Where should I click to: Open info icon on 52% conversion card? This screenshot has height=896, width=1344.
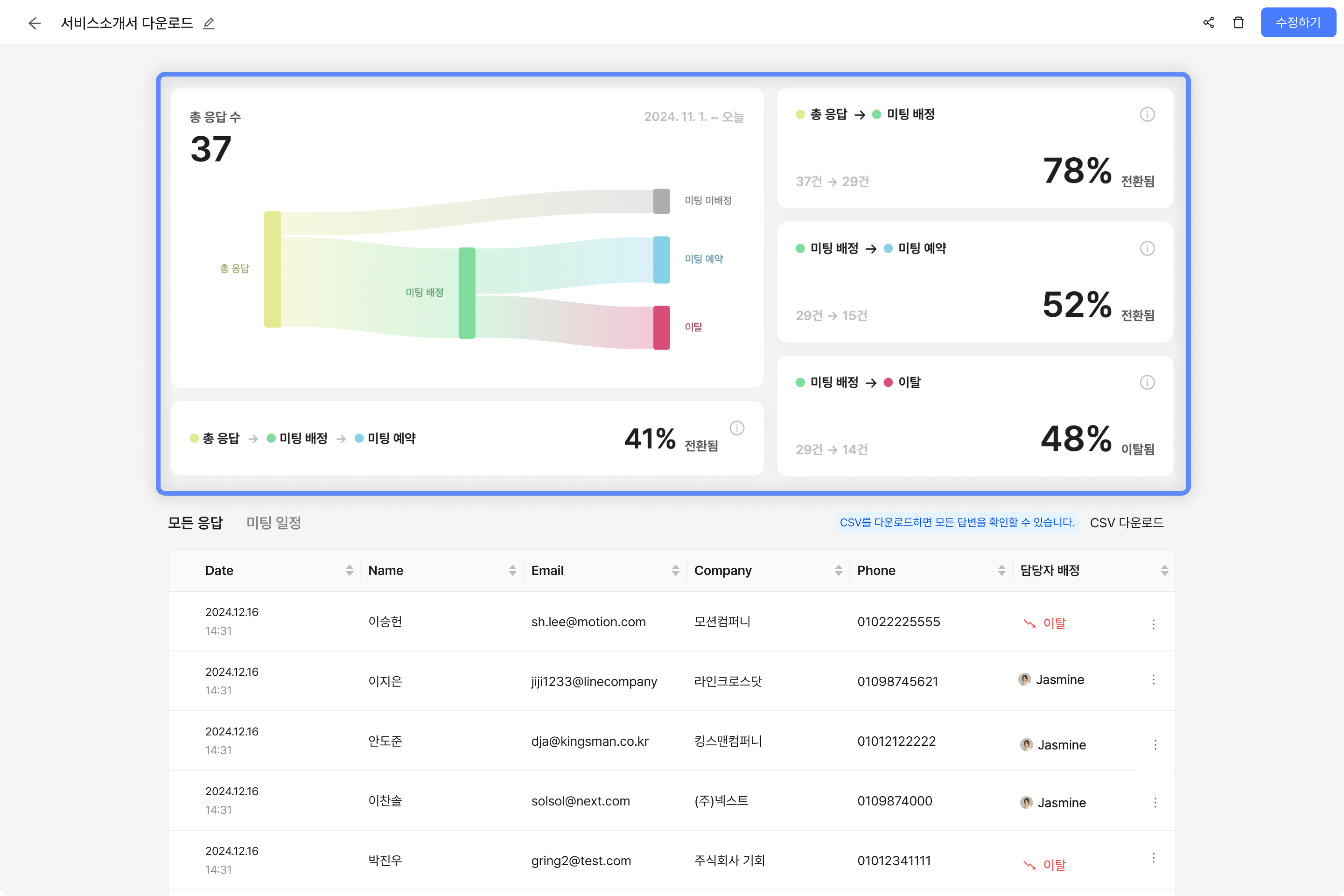(1147, 248)
